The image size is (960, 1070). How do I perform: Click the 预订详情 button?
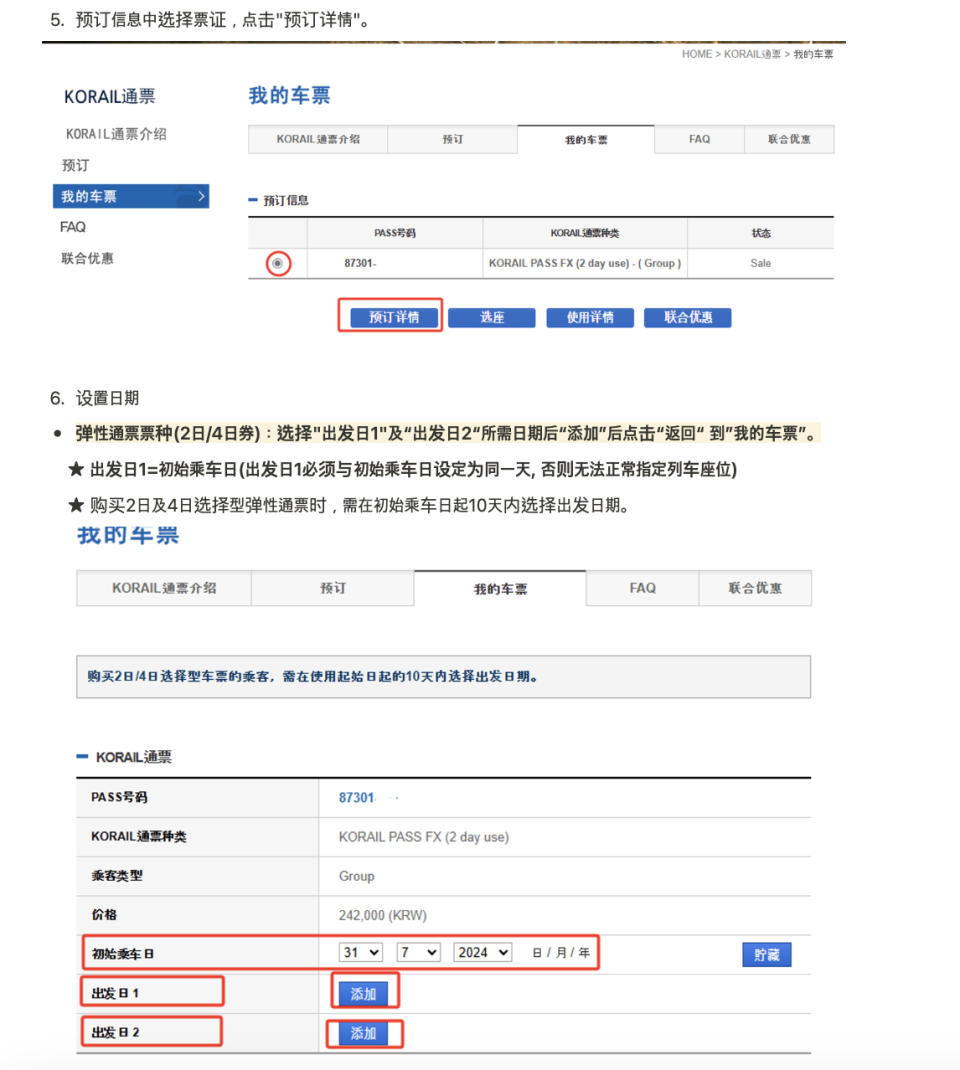tap(394, 317)
